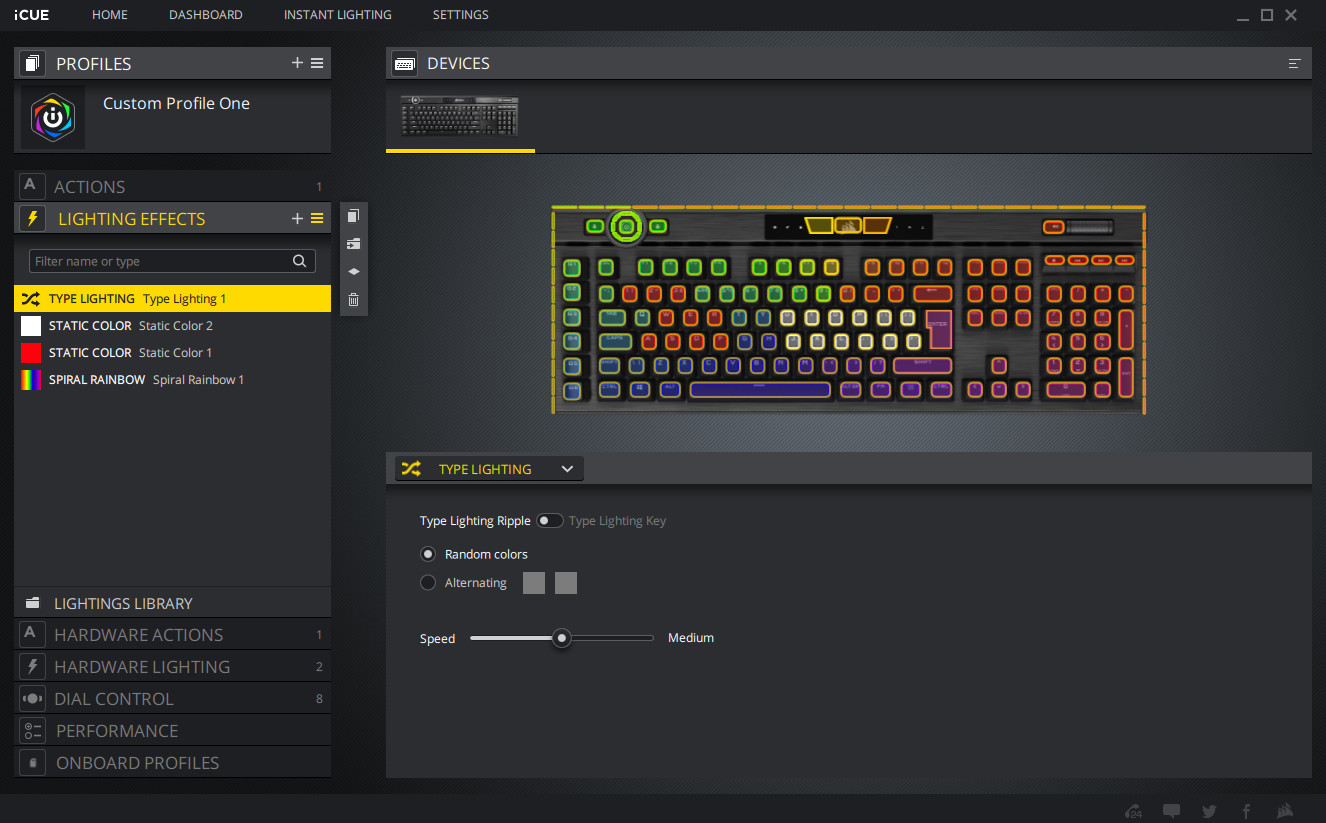Add a new profile with the plus icon
The image size is (1326, 823).
pos(297,63)
